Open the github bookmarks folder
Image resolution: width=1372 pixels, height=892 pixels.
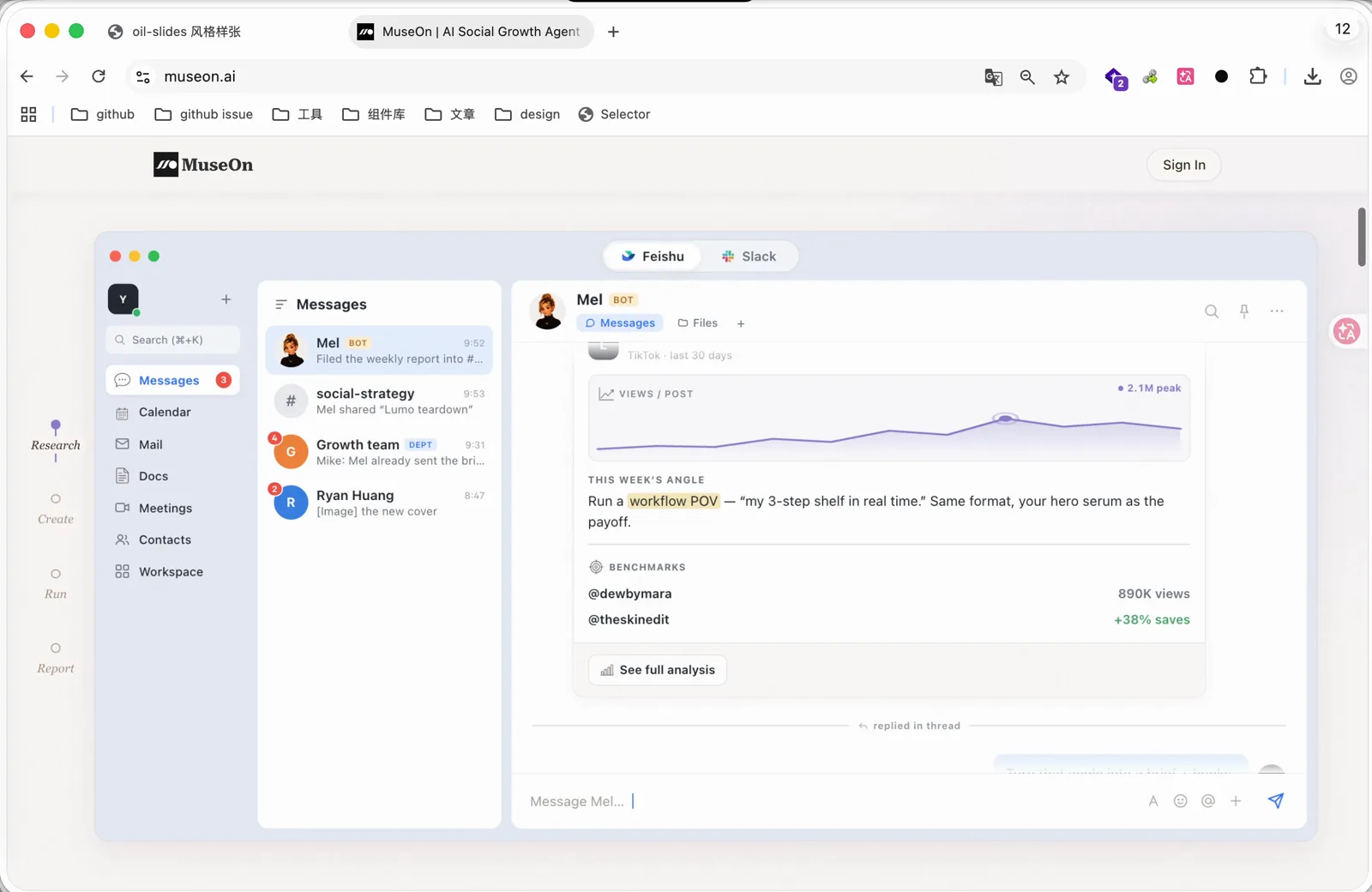point(103,114)
